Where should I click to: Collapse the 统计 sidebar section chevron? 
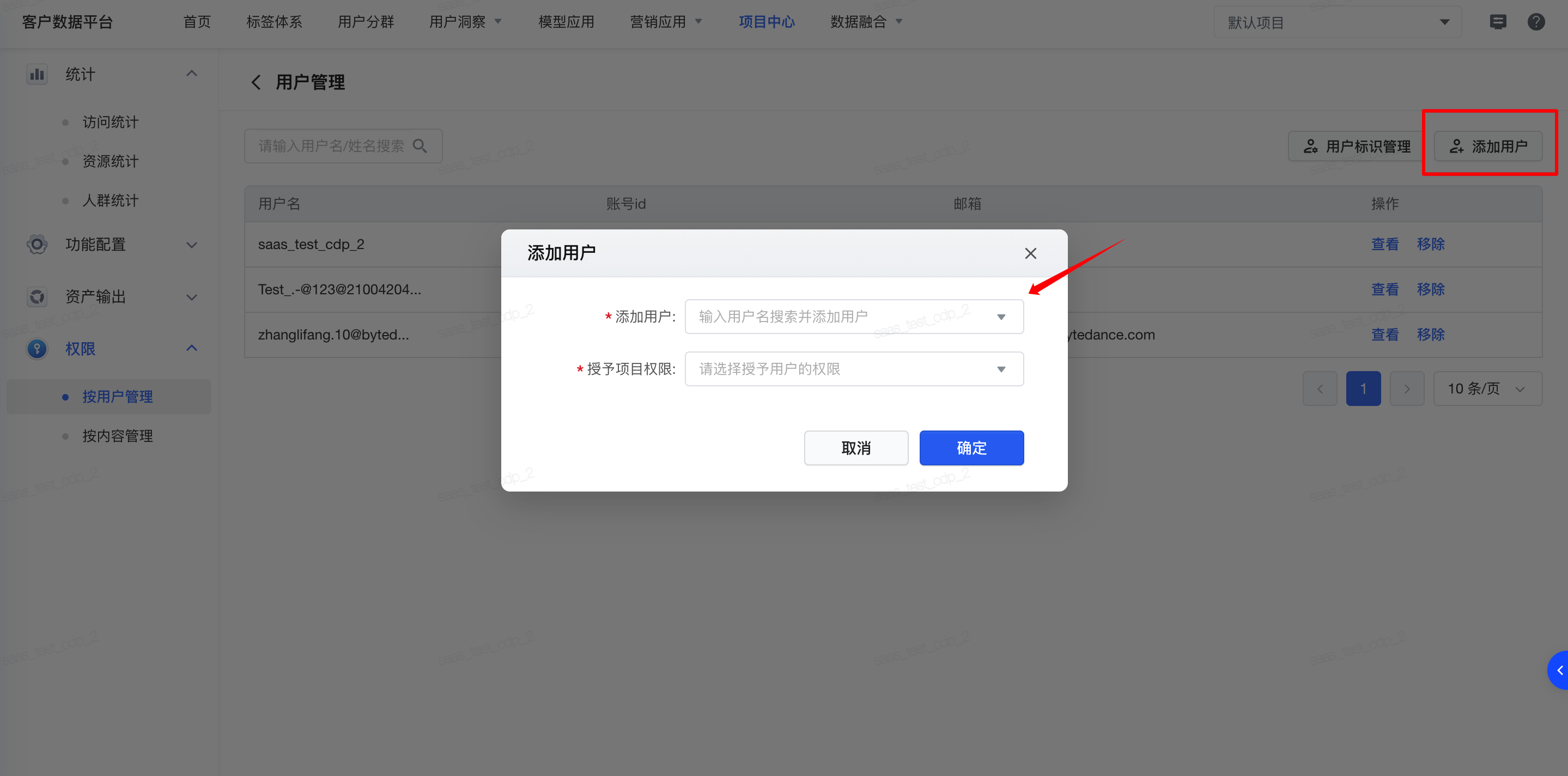pos(192,74)
